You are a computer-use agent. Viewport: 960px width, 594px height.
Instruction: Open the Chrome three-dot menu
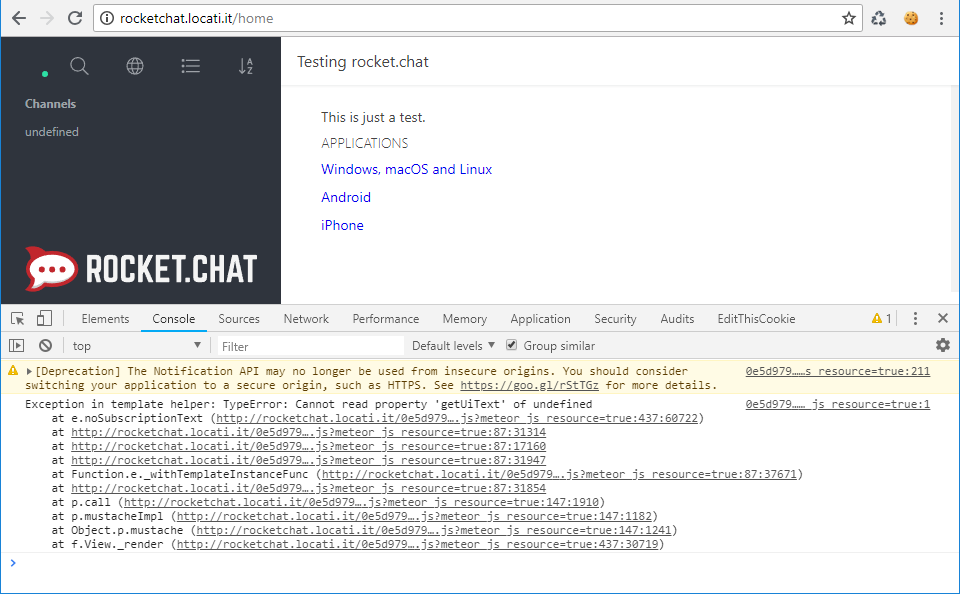coord(941,18)
